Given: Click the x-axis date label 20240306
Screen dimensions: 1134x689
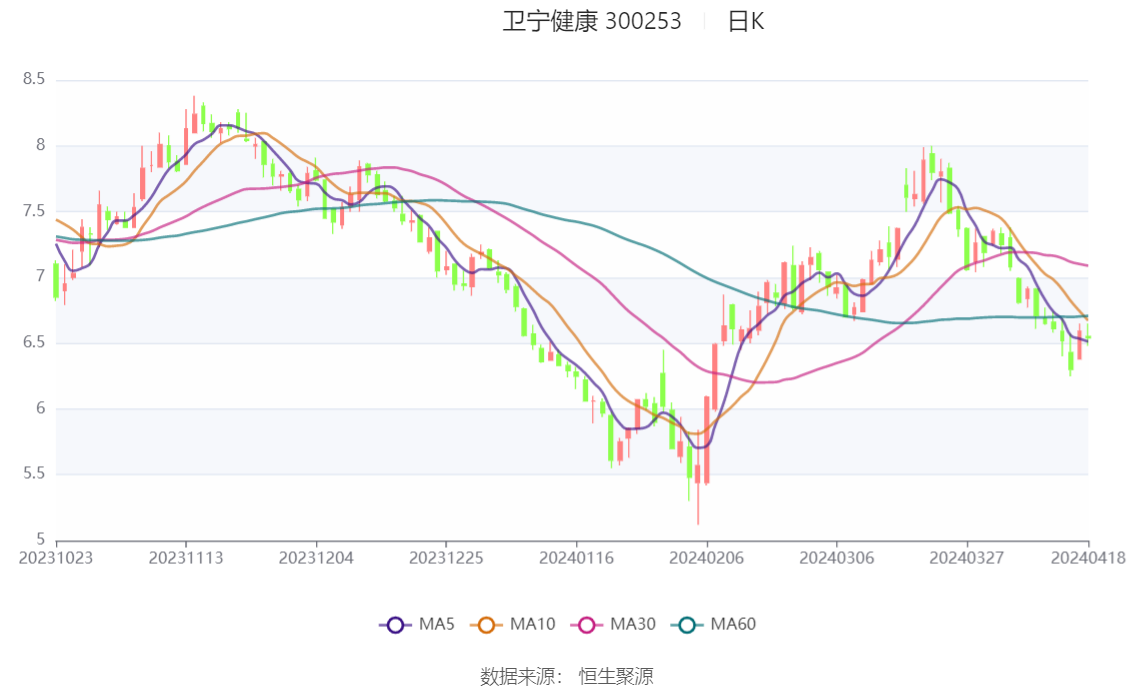Looking at the screenshot, I should [837, 558].
